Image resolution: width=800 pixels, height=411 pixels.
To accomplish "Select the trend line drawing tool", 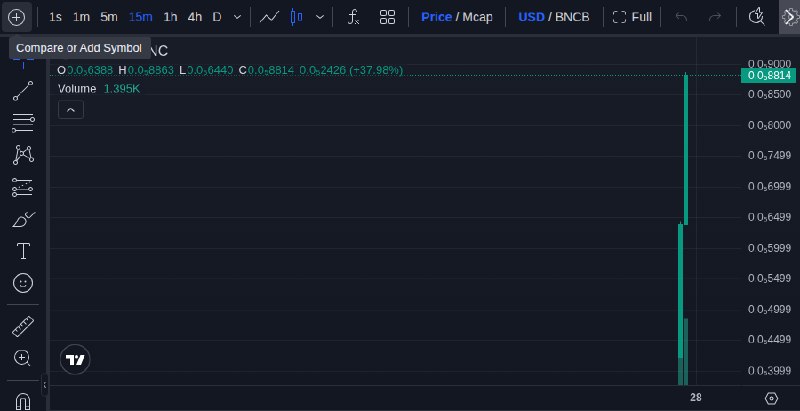I will 23,91.
